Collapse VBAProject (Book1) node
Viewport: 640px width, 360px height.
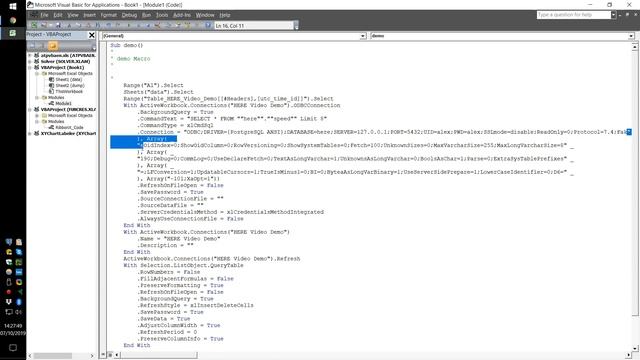(x=30, y=67)
